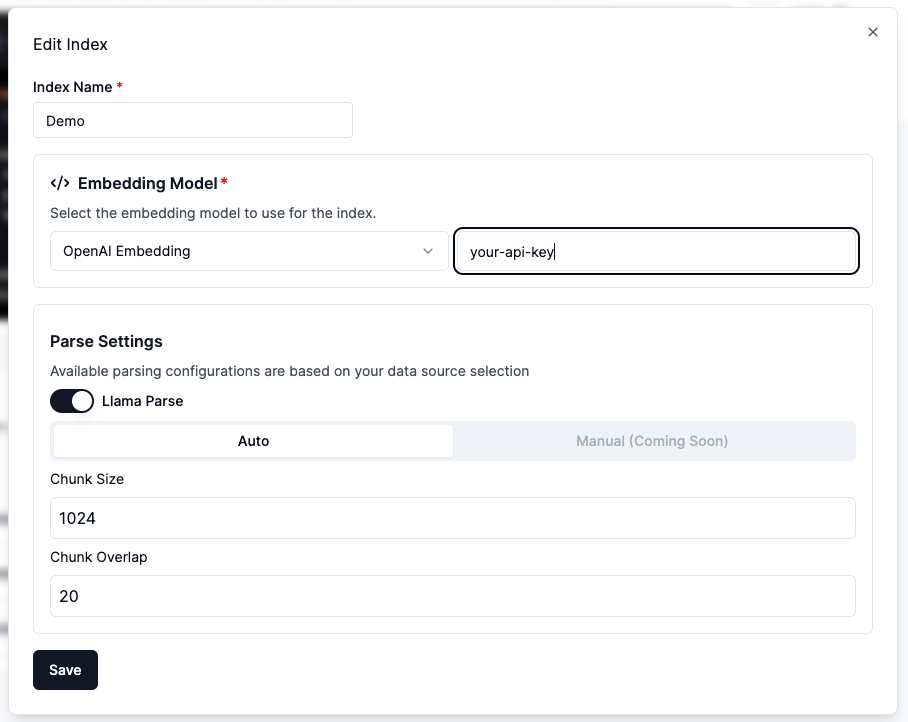The image size is (908, 722).
Task: Click the Index Name label
Action: click(73, 87)
